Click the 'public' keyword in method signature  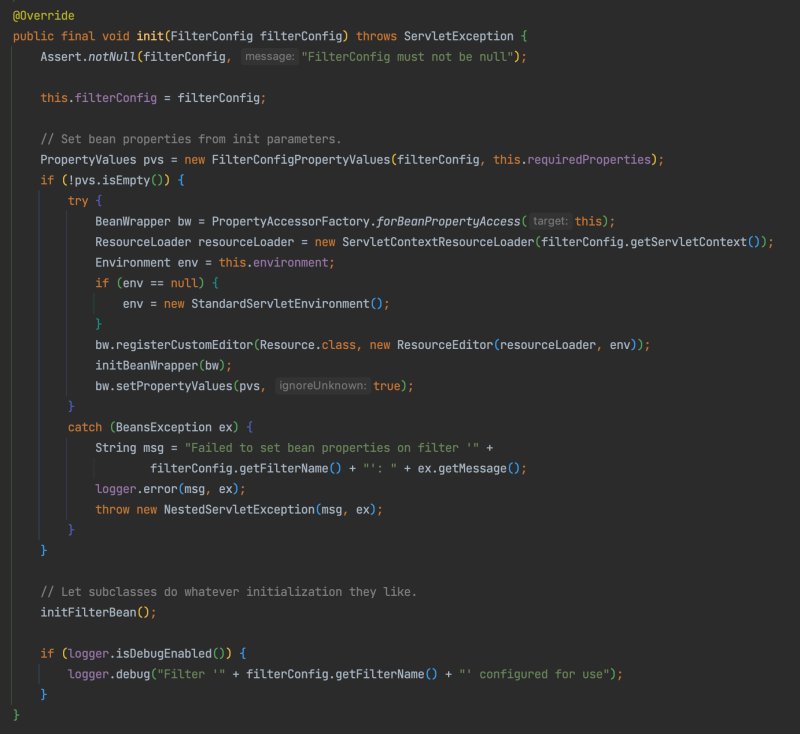[x=33, y=36]
